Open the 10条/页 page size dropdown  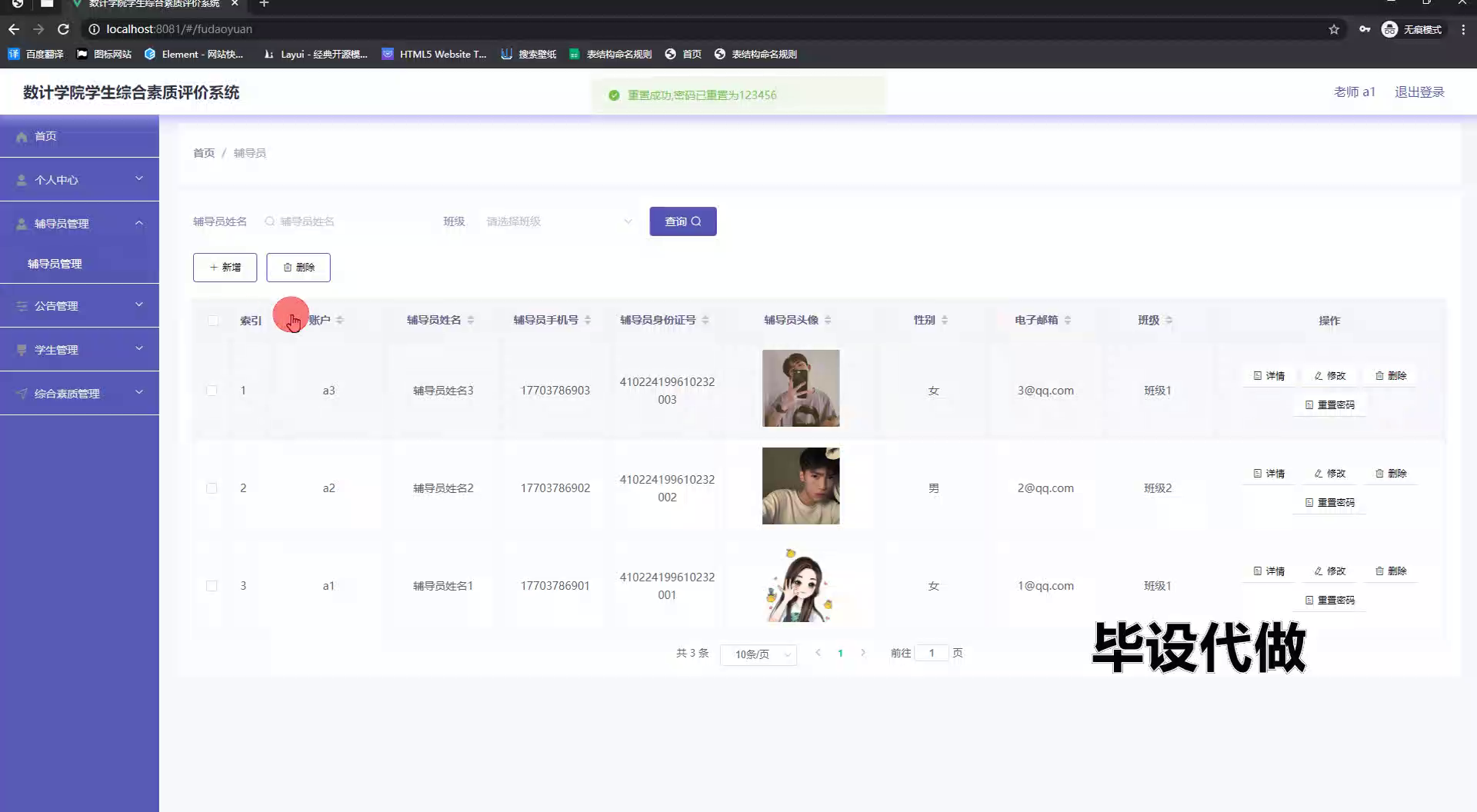(x=759, y=654)
